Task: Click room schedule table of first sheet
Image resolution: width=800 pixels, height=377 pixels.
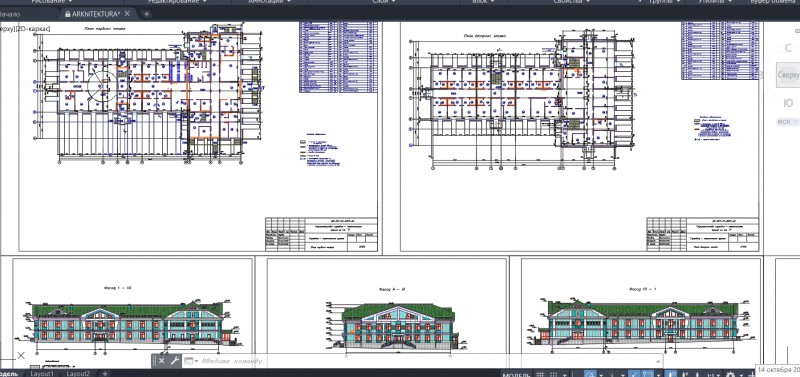Action: (x=338, y=57)
